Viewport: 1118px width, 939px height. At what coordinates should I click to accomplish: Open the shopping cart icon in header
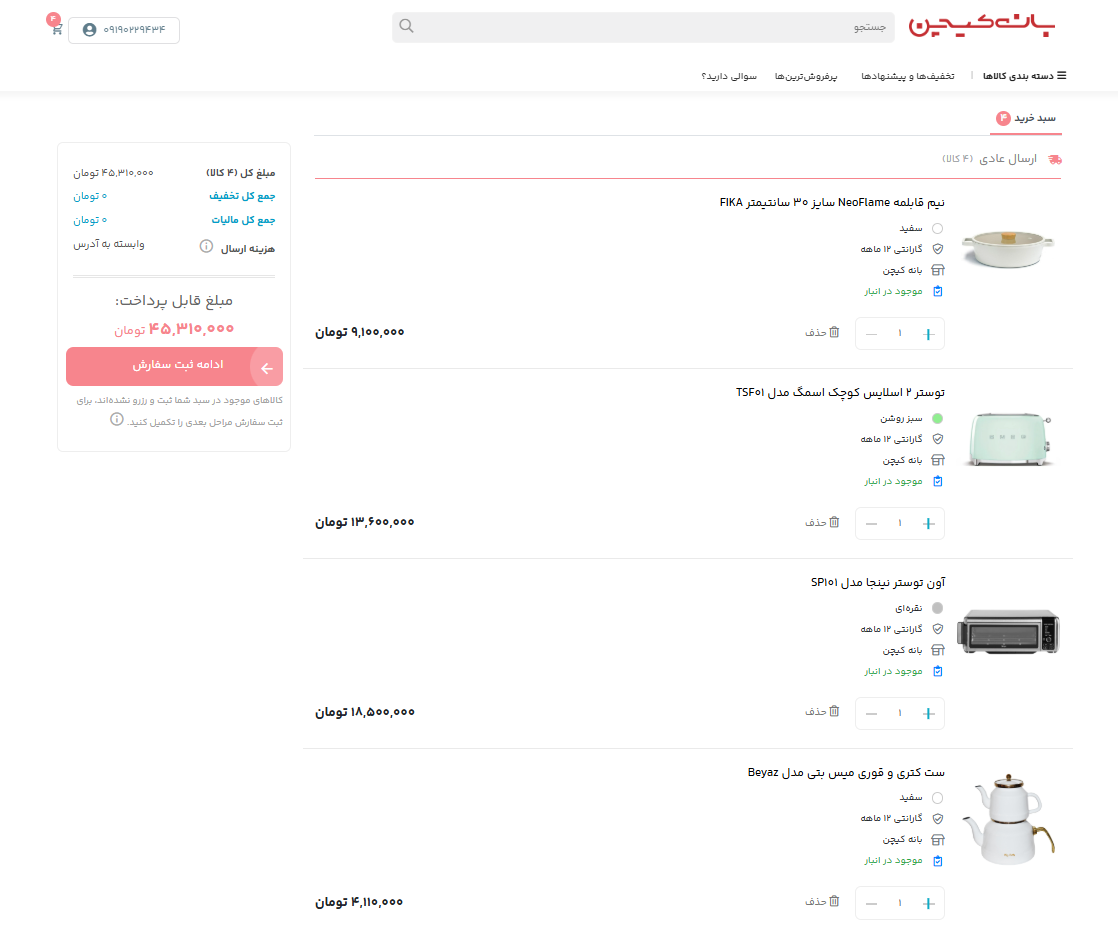[x=56, y=29]
